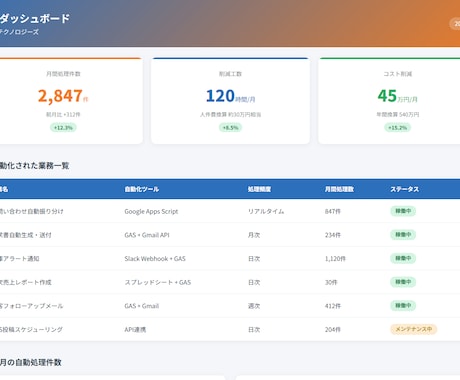Select the Google Apps Script table row
460x380 pixels.
[x=230, y=211]
